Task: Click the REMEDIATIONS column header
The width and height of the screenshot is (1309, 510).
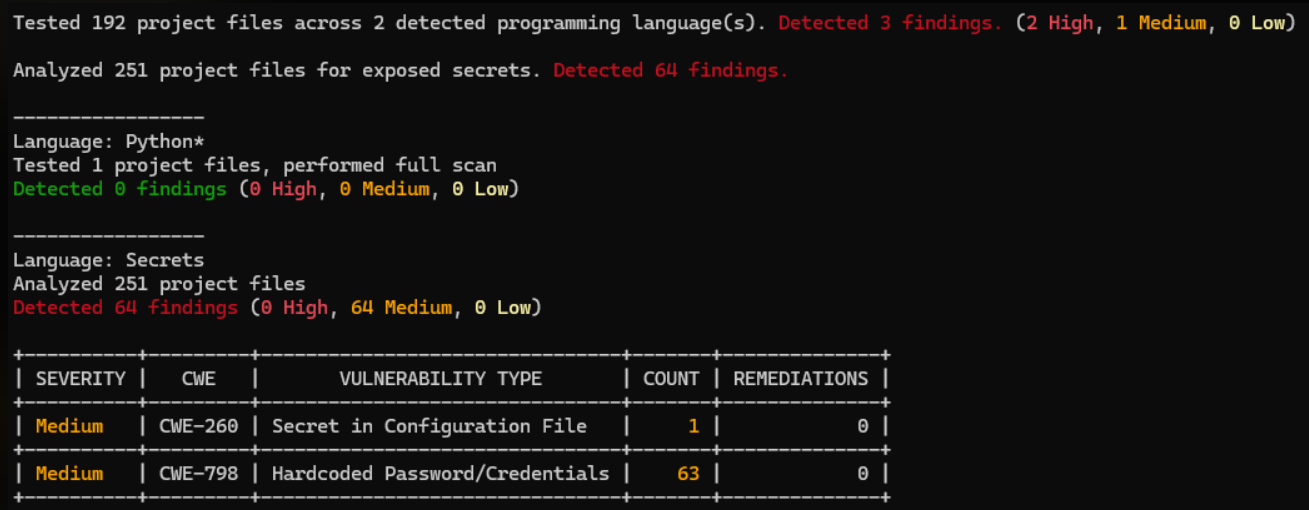Action: [801, 379]
